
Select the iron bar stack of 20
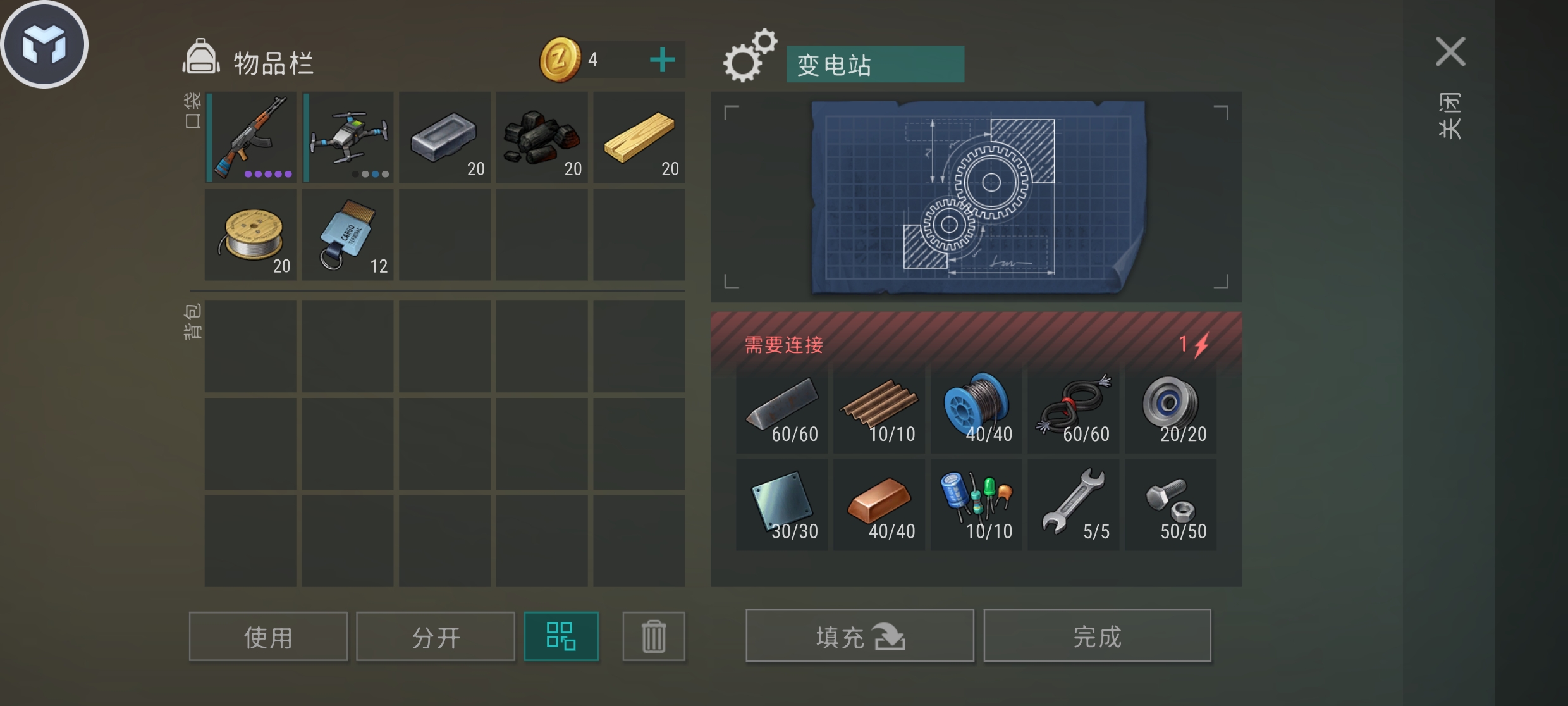pos(445,137)
